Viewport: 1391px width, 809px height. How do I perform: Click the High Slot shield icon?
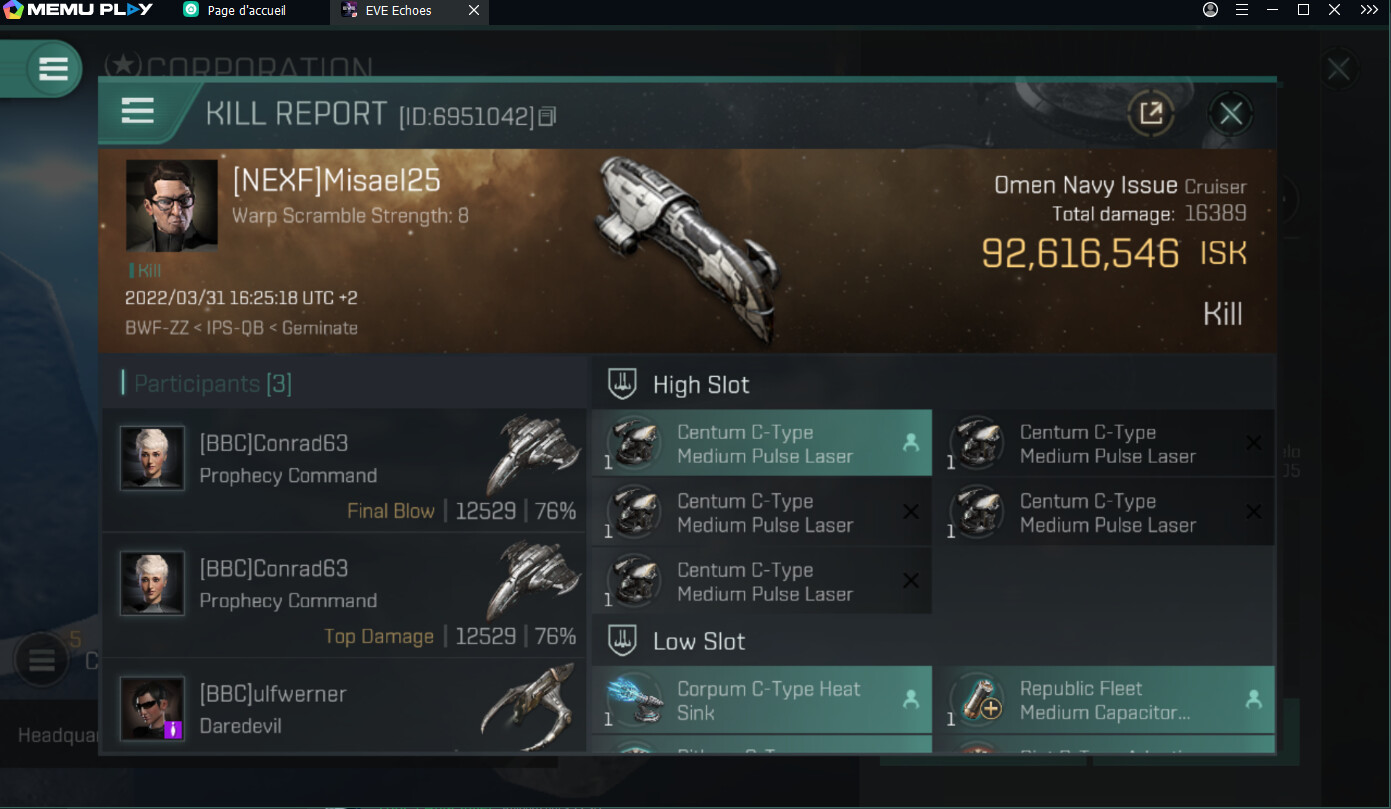tap(622, 385)
